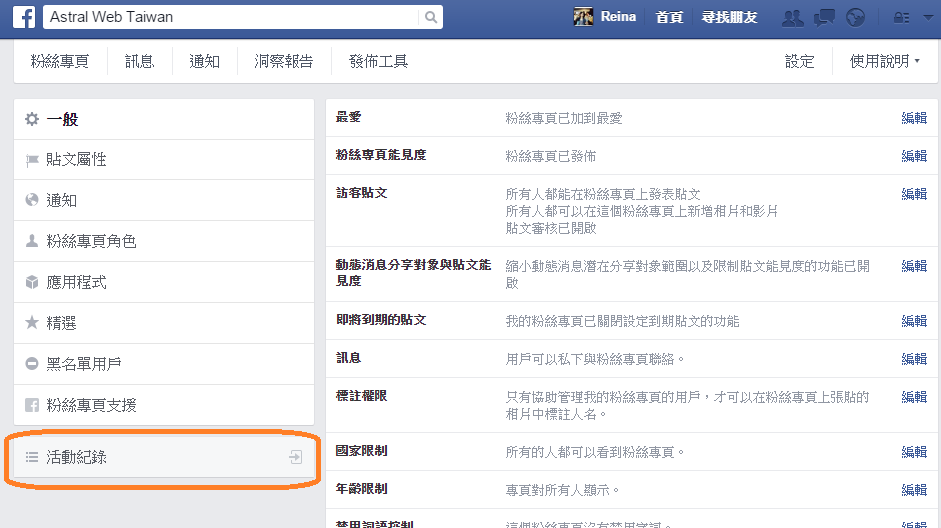Go to 首頁 home link
The height and width of the screenshot is (528, 941).
pyautogui.click(x=669, y=17)
